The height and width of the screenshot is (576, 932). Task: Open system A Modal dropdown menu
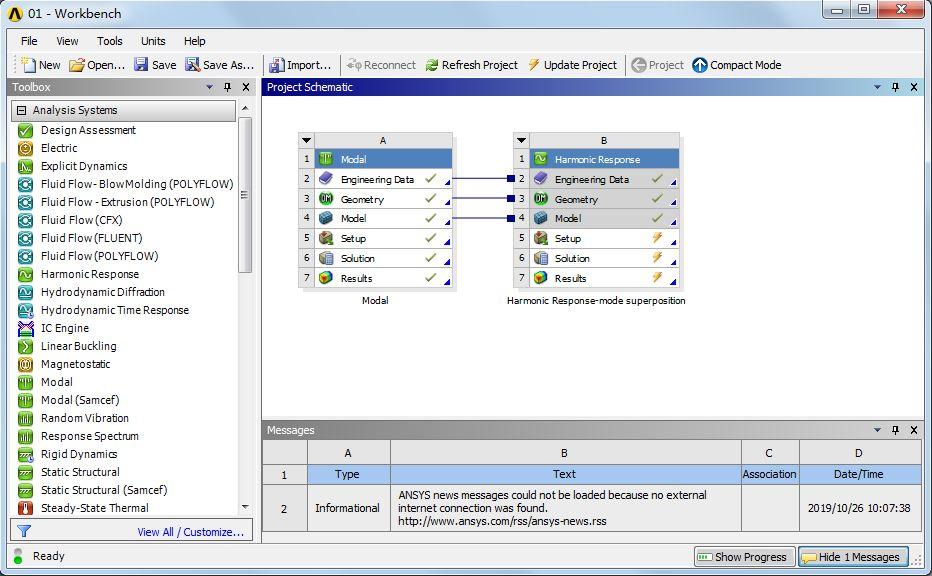[x=307, y=141]
